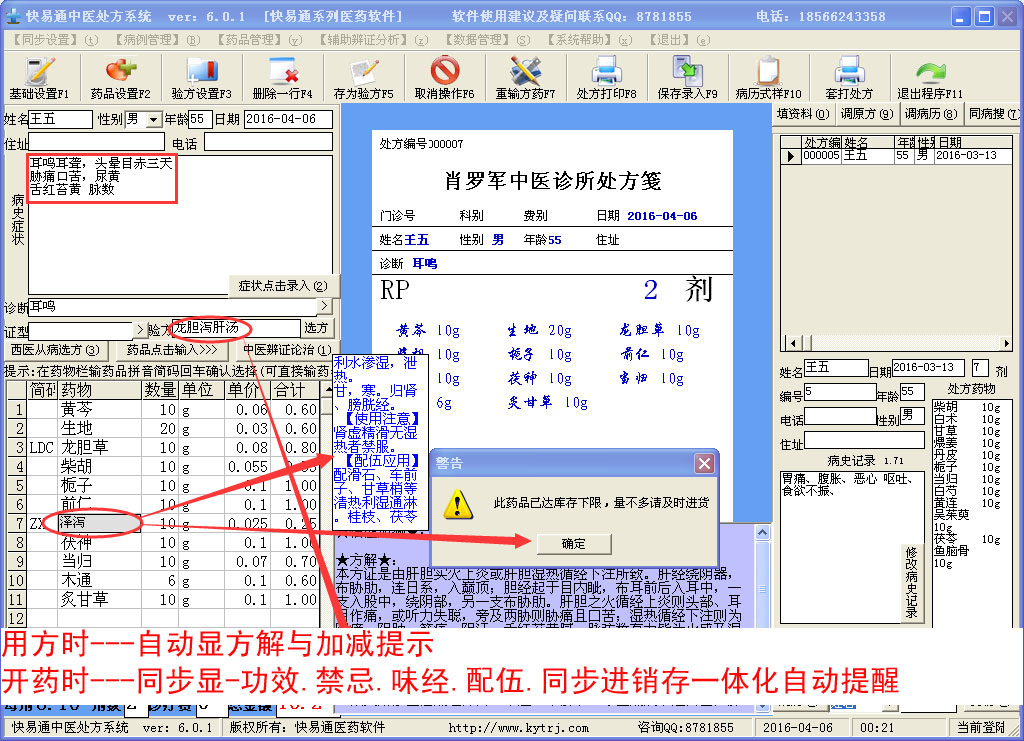Open 基础设置 from the toolbar

[39, 77]
